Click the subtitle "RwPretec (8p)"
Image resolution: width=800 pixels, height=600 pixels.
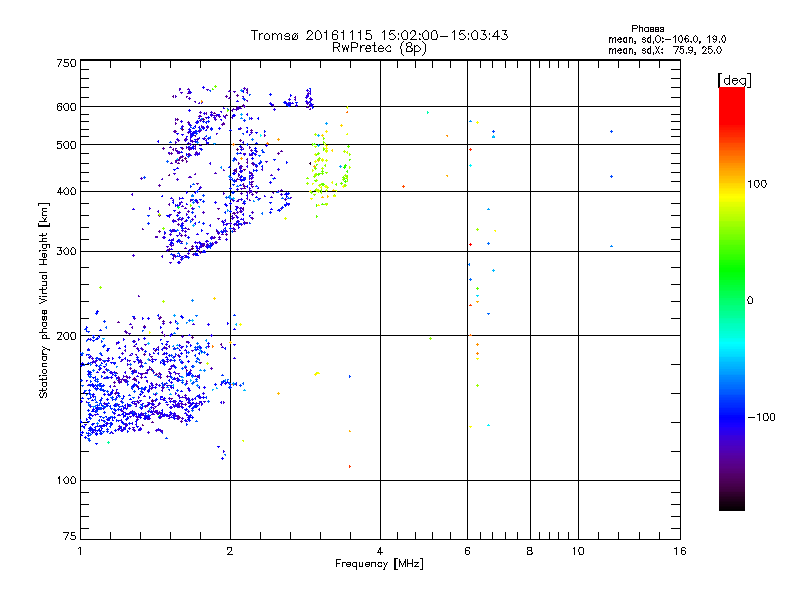tap(379, 48)
